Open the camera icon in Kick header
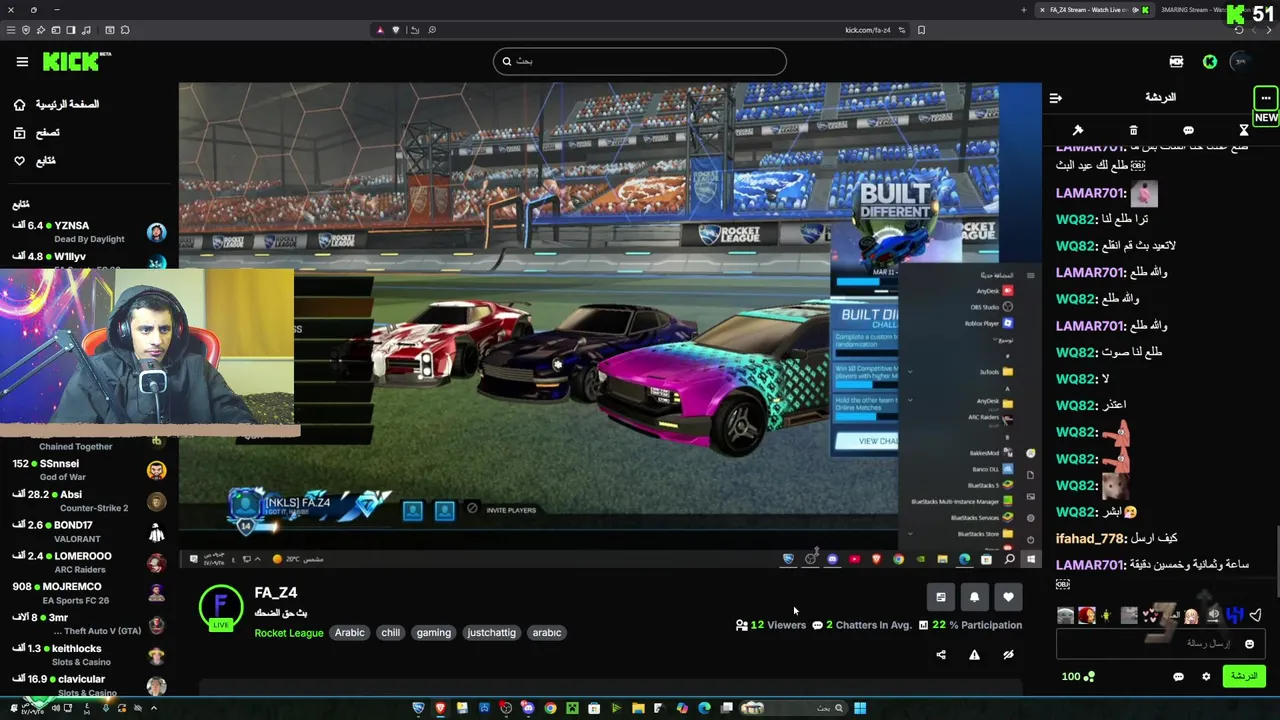The width and height of the screenshot is (1280, 720). click(1176, 62)
